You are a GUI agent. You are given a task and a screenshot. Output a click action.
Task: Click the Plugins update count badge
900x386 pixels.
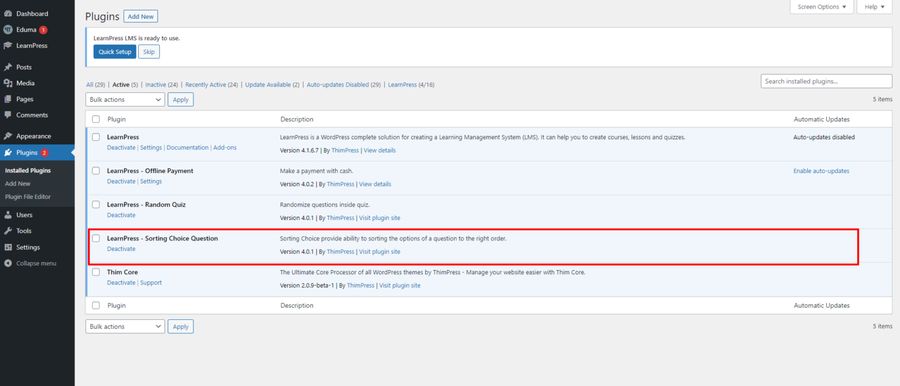coord(44,153)
